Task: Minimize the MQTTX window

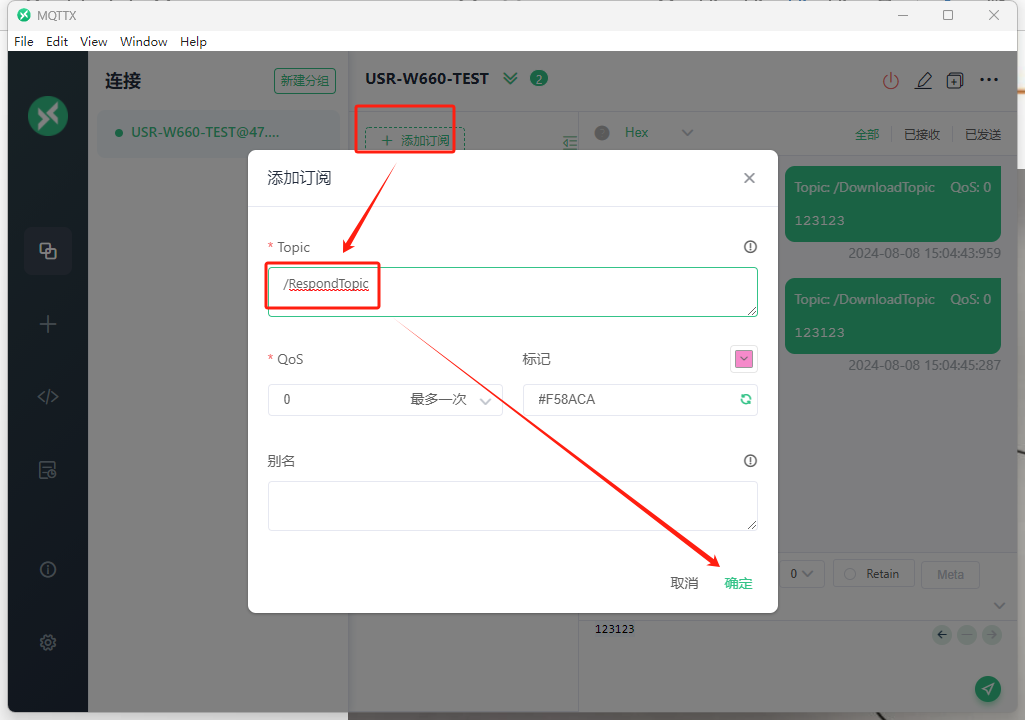Action: [x=903, y=15]
